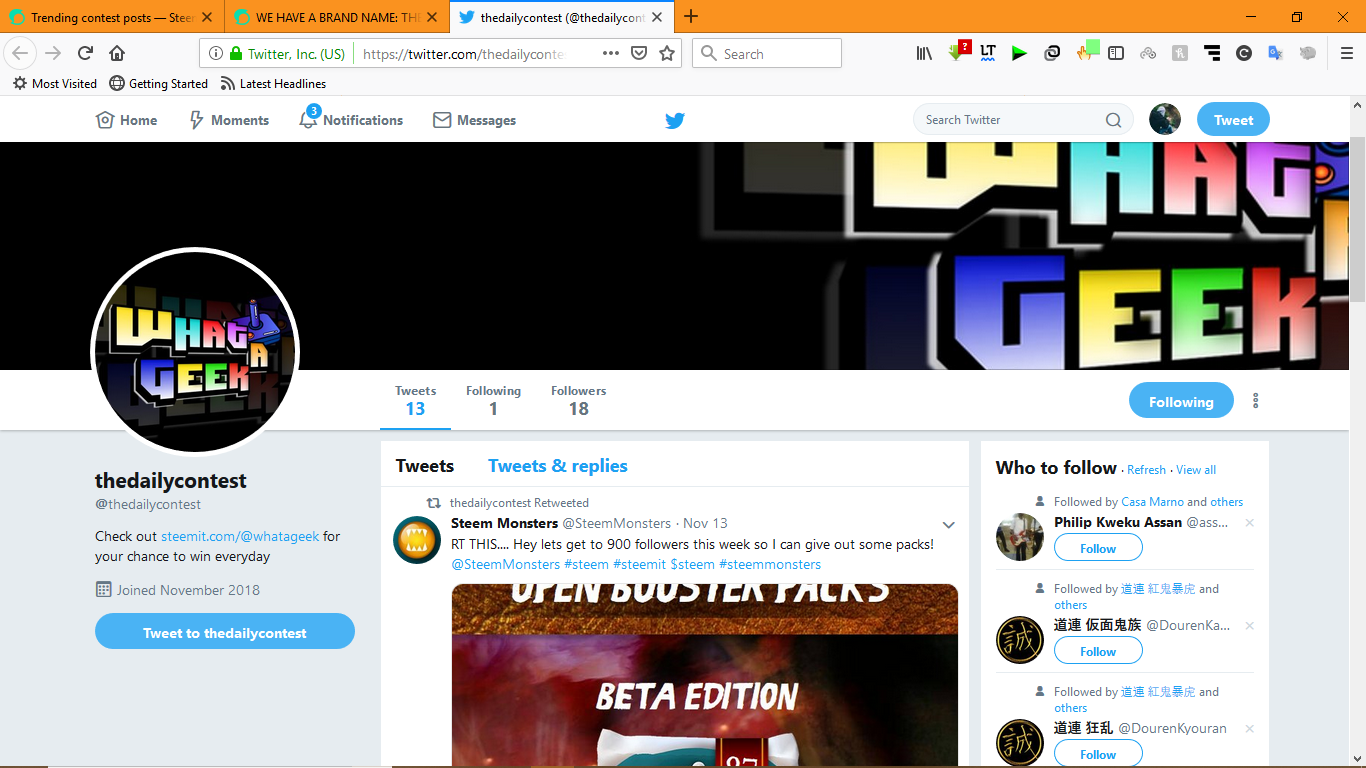Screen dimensions: 1366x768
Task: Open the green download extension with red badge
Action: 958,52
